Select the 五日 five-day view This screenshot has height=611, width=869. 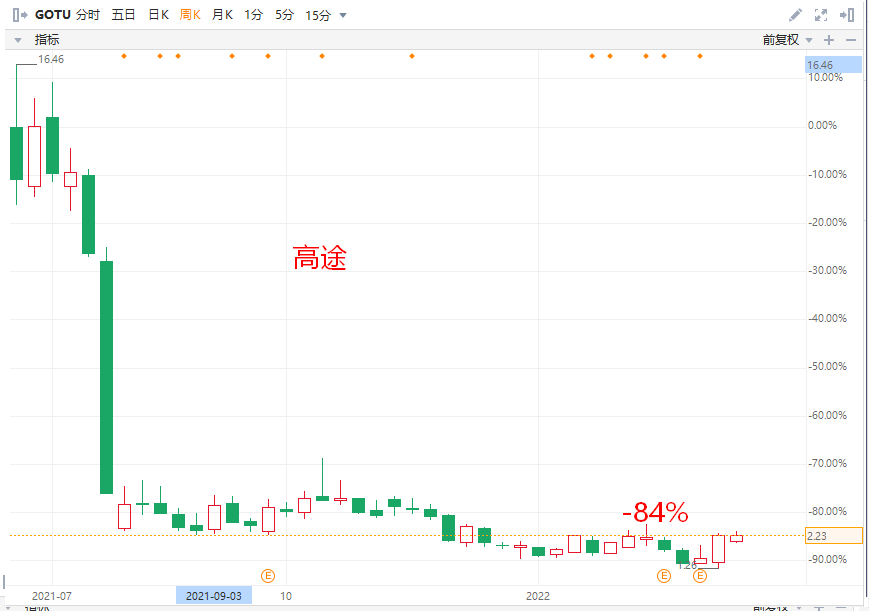[124, 15]
